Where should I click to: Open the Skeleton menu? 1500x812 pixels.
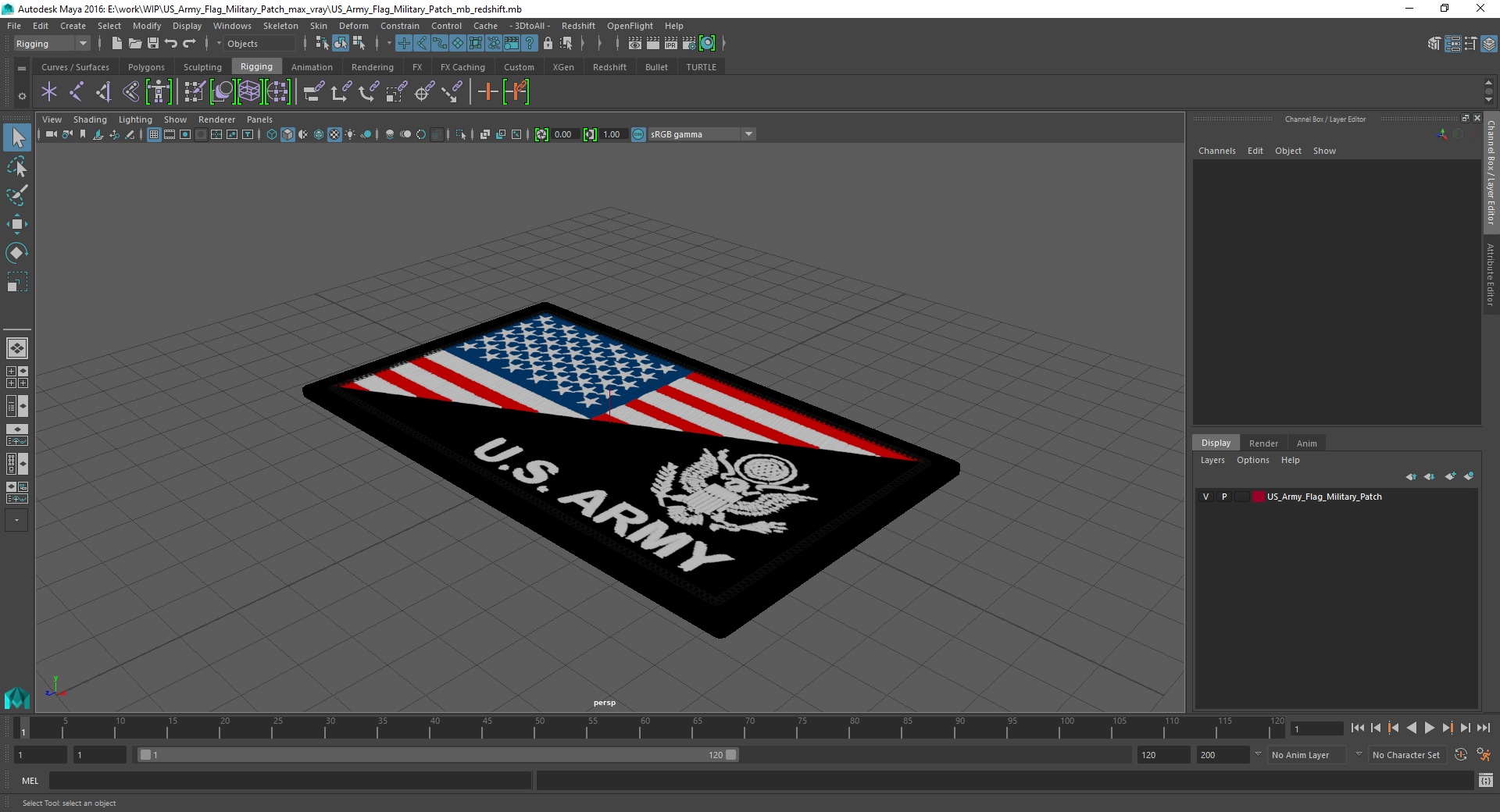pos(280,26)
